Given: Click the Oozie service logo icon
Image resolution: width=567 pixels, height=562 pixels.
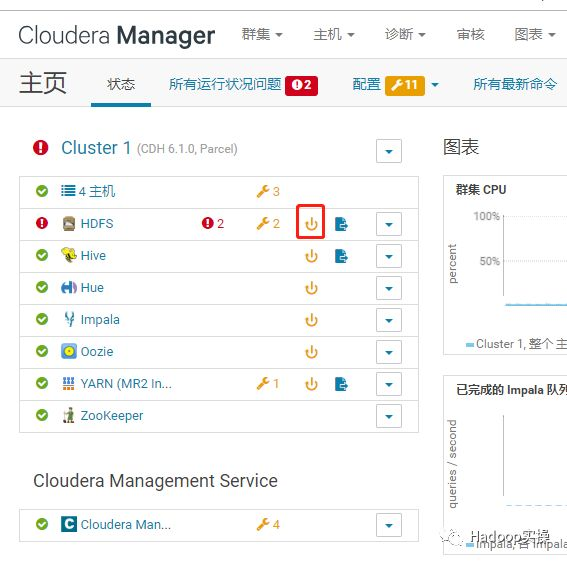Looking at the screenshot, I should (x=69, y=351).
